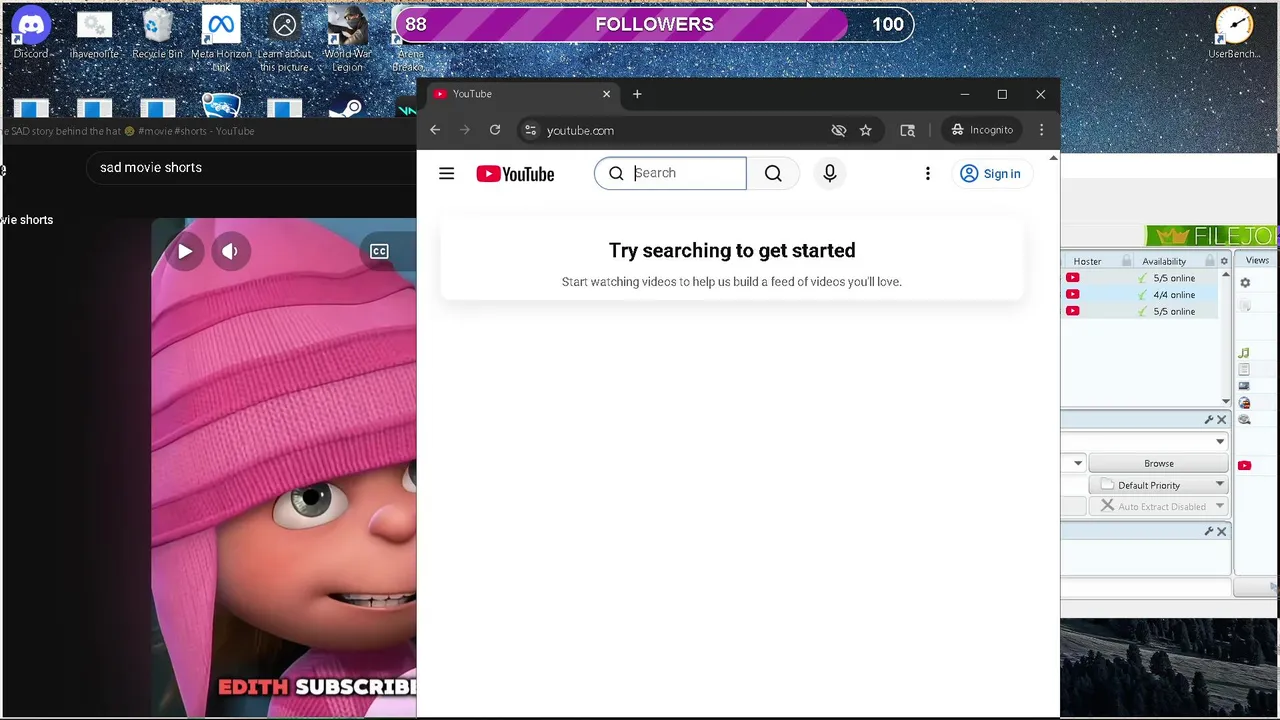Open the Chrome three-dot menu

point(1041,130)
